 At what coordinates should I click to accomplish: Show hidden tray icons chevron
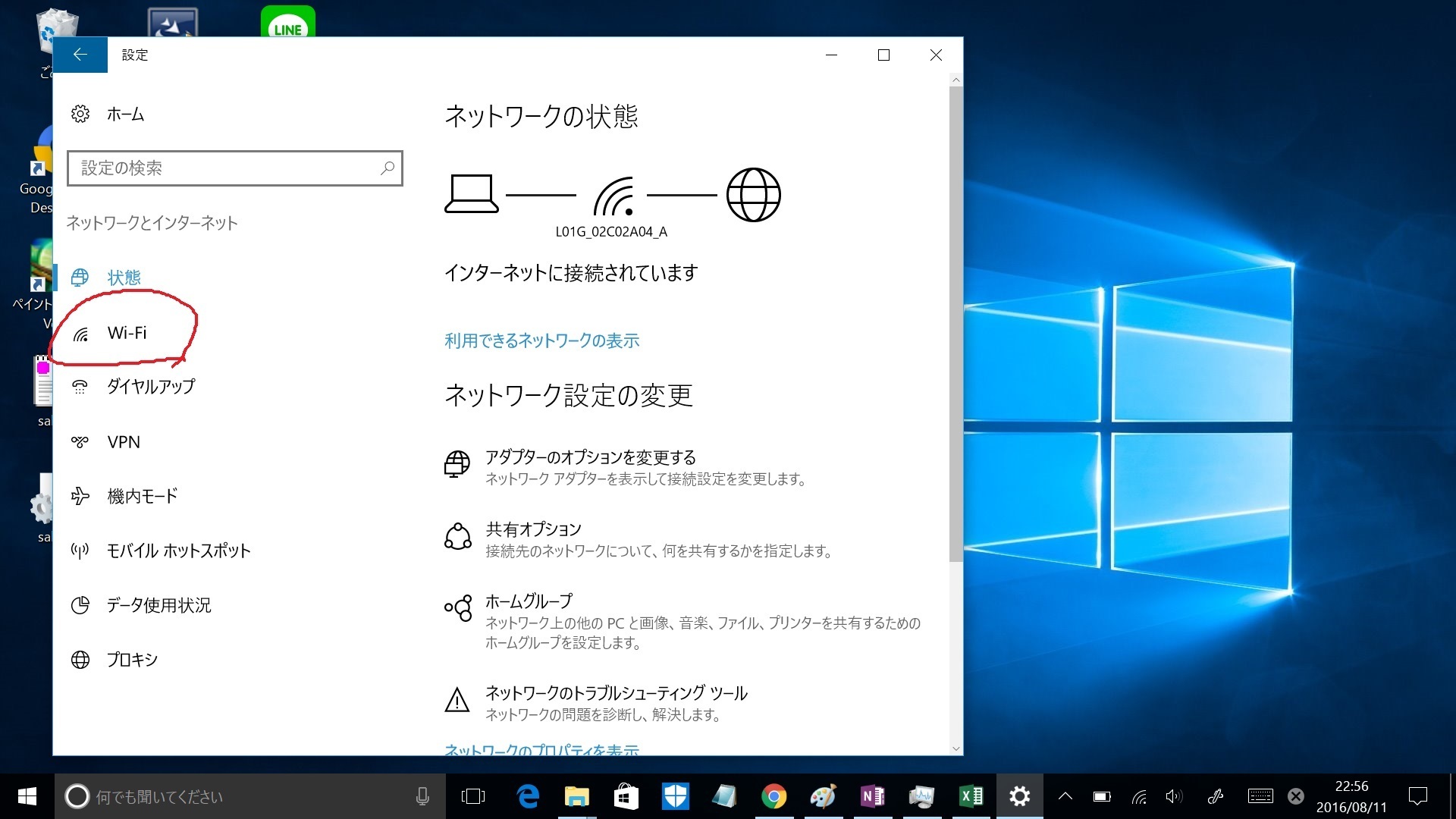coord(1065,796)
